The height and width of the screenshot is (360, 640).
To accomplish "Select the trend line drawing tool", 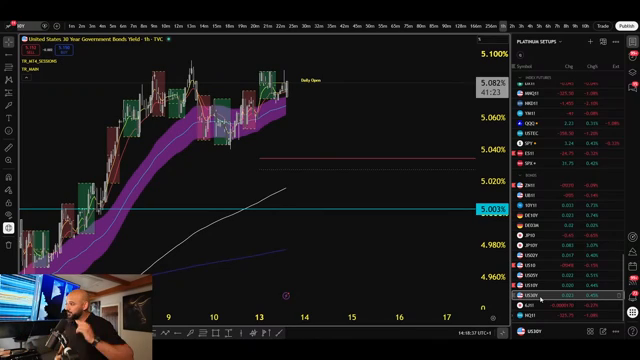I will point(9,55).
